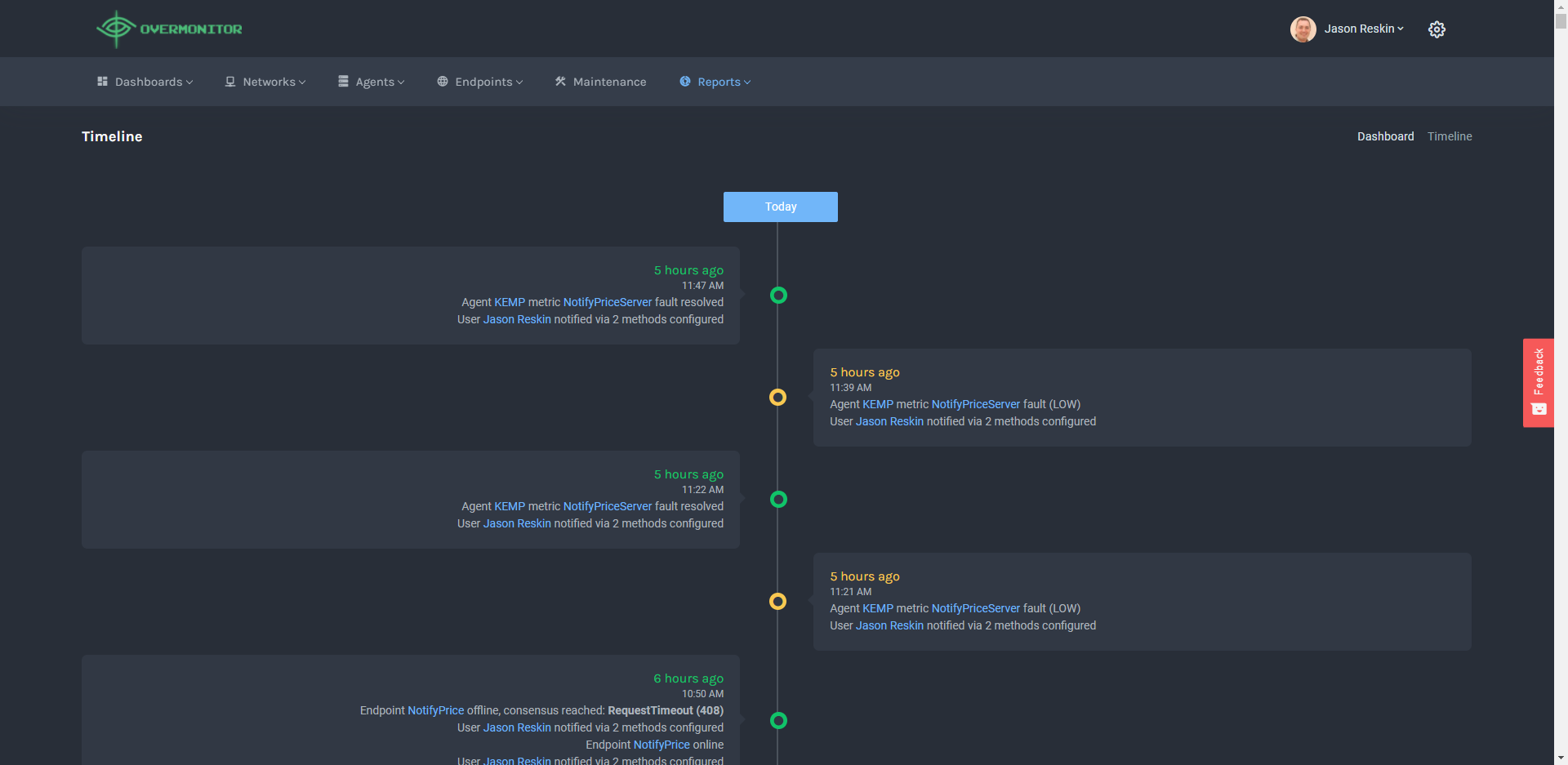
Task: Click the Reports info icon
Action: point(684,82)
